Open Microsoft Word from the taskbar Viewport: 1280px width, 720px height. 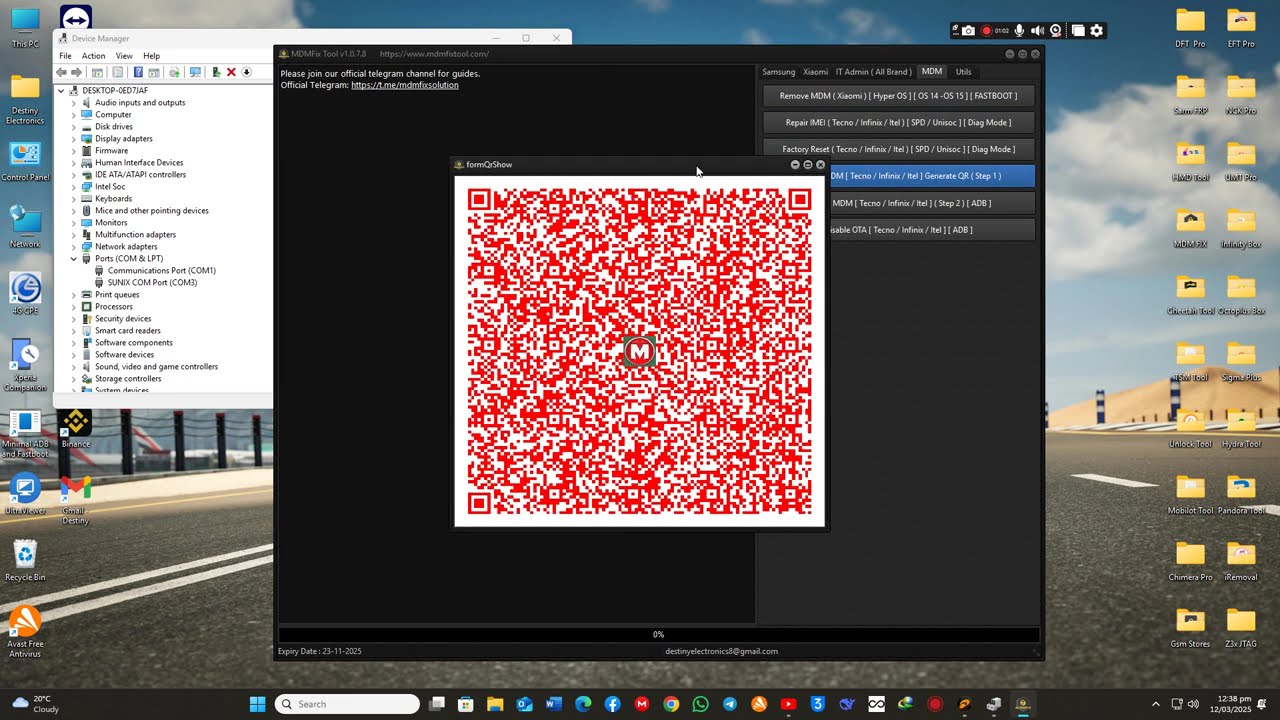coord(554,704)
